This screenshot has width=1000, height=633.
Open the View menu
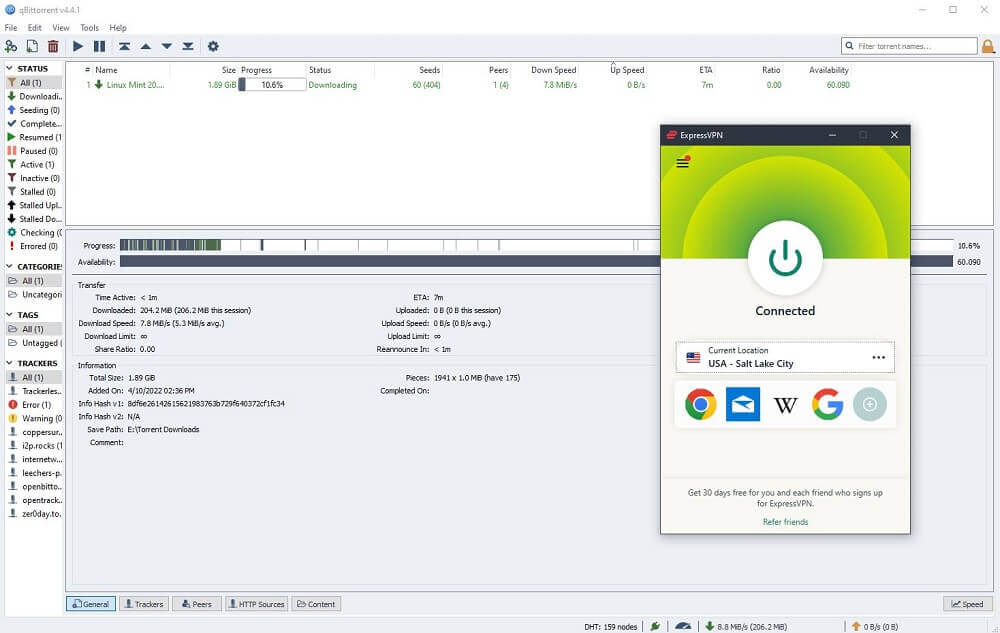pos(61,27)
